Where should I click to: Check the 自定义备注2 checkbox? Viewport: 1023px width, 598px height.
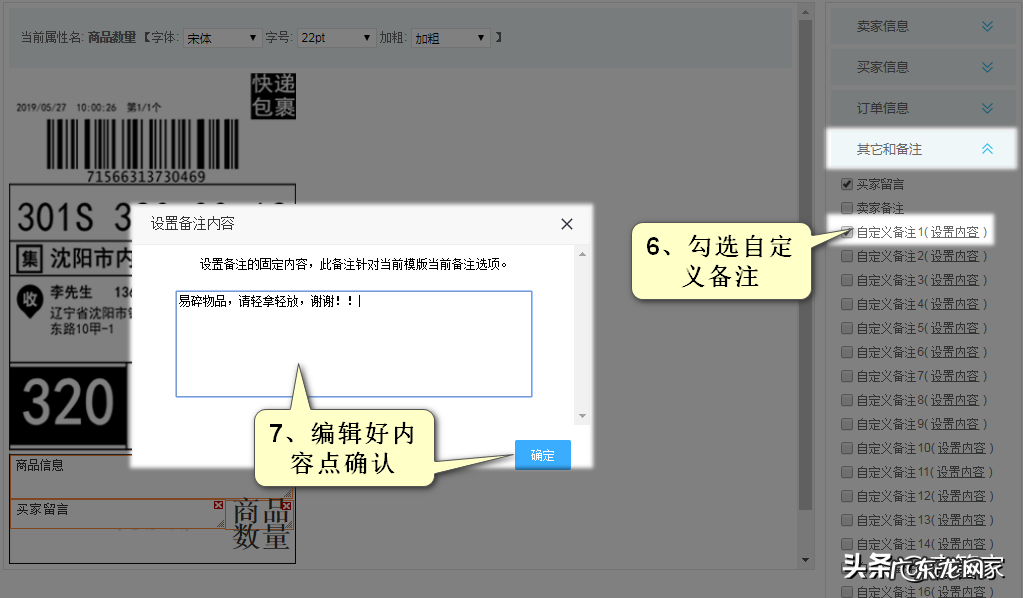pyautogui.click(x=846, y=255)
